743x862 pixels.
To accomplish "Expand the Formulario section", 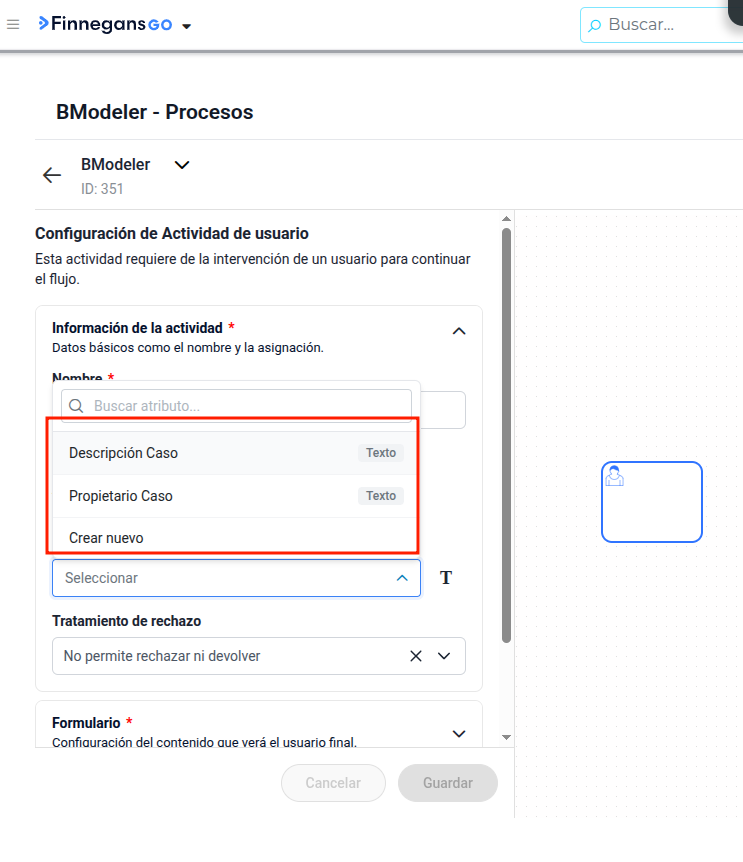I will pos(459,733).
